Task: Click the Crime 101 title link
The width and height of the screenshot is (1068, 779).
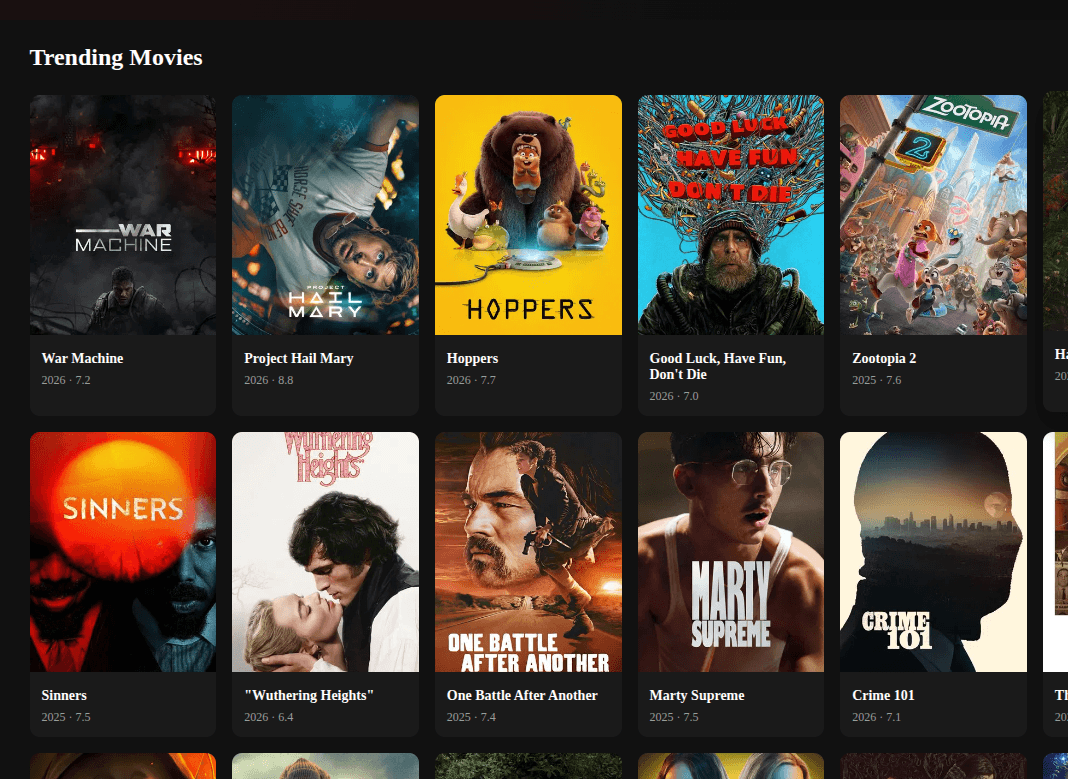Action: (883, 695)
